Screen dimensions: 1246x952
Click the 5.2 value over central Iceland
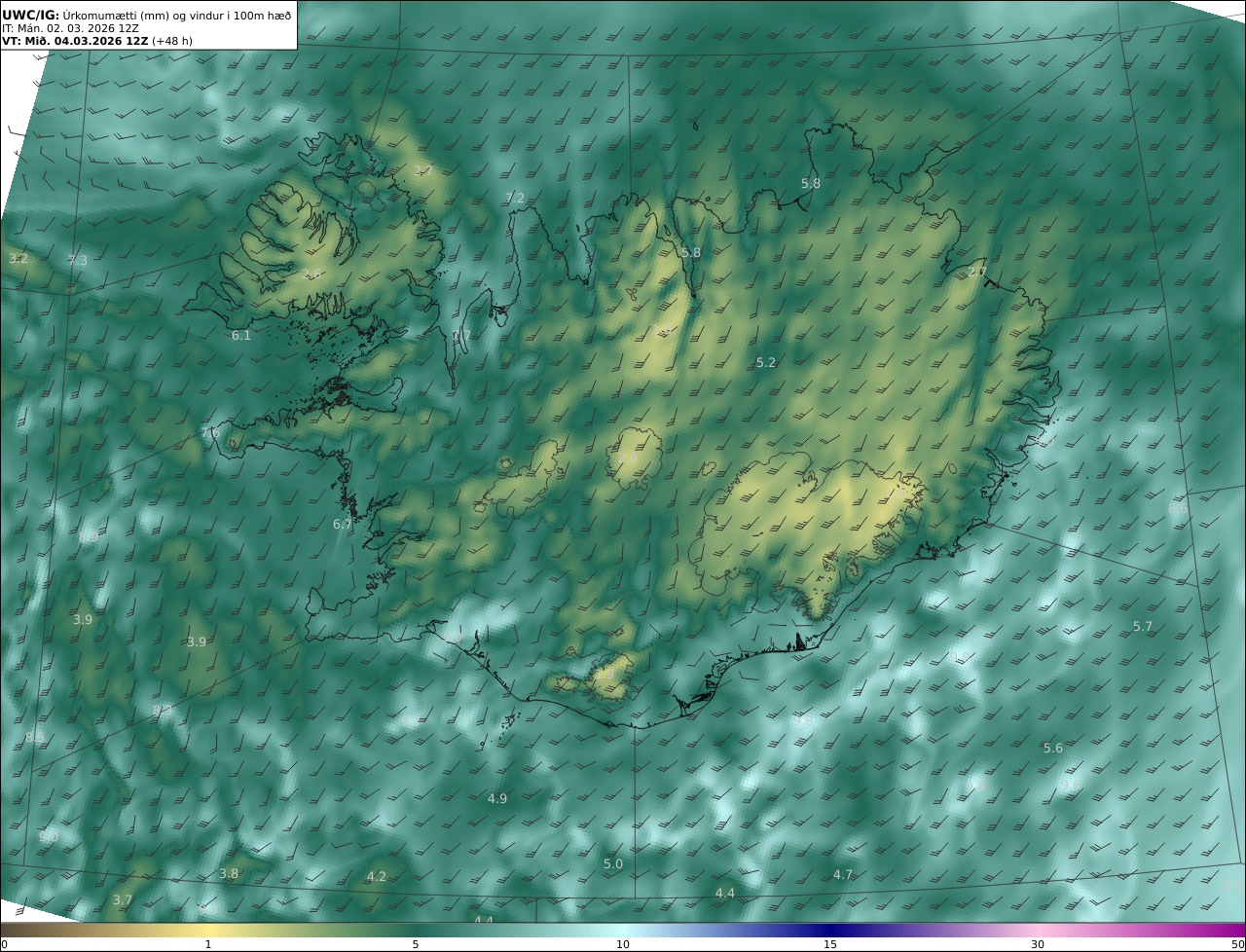tap(766, 362)
